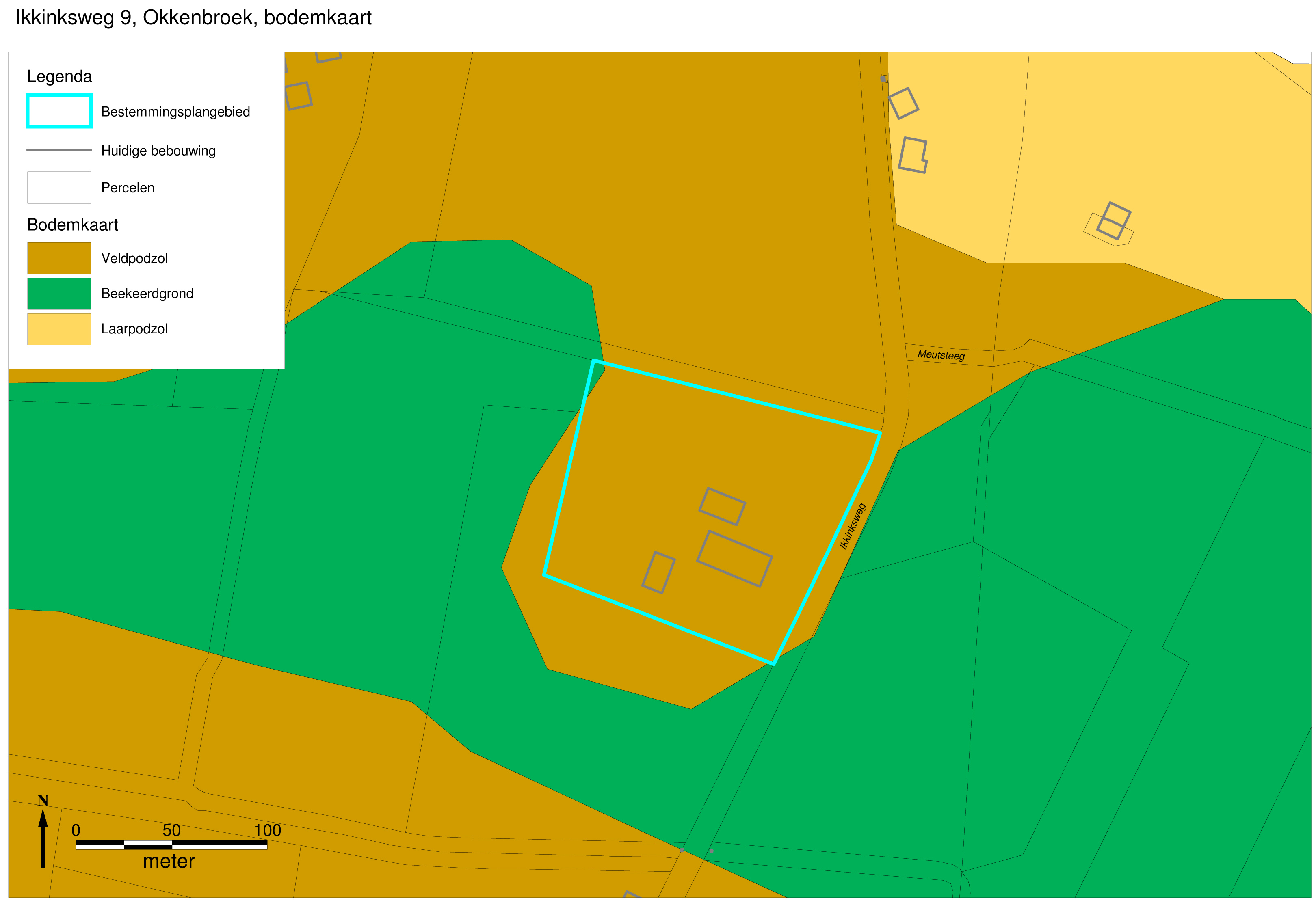Click the 'Bodemkaart' legend heading
The image size is (1316, 905).
[x=73, y=225]
